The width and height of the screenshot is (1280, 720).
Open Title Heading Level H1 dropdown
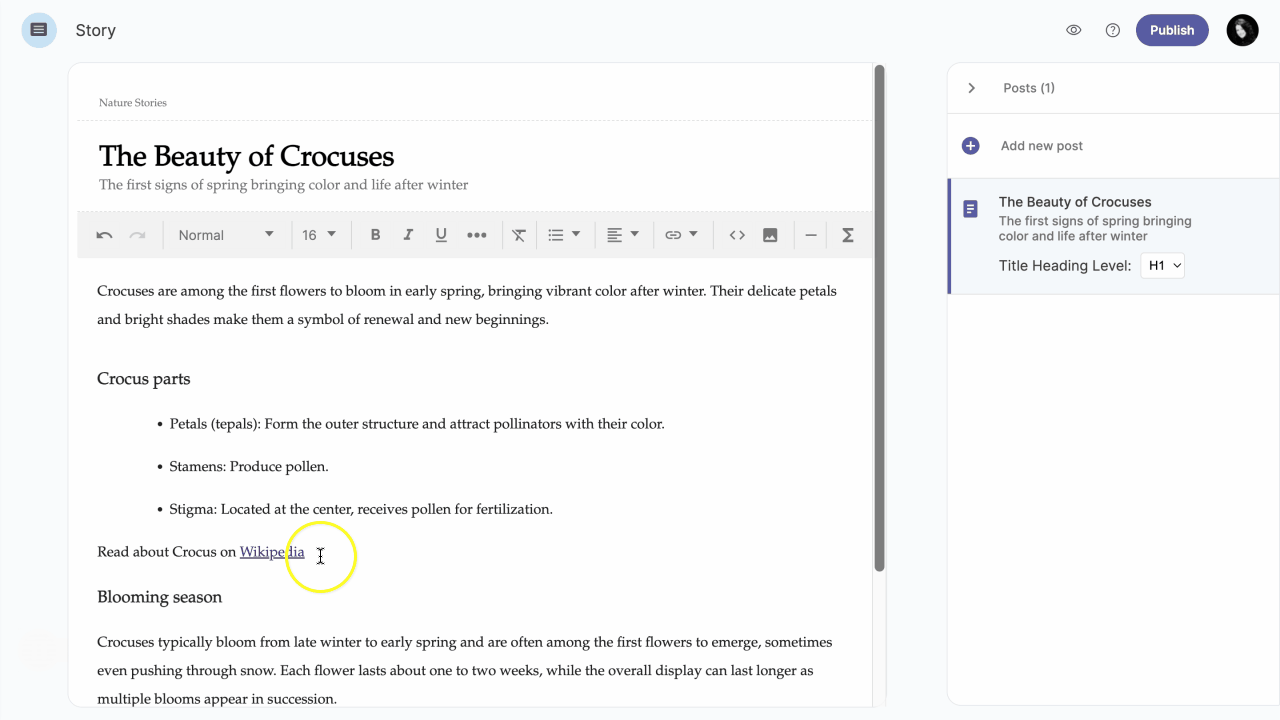pyautogui.click(x=1162, y=266)
